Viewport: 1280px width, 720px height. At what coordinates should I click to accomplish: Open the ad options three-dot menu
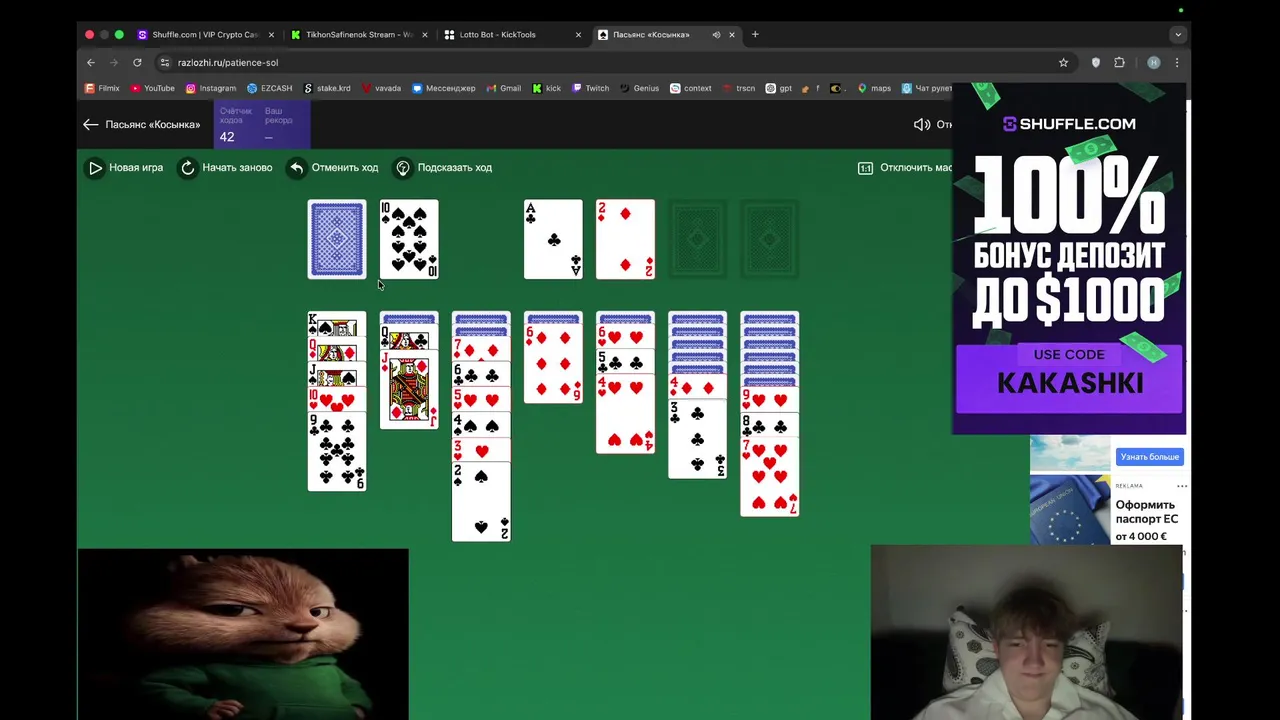(x=1182, y=486)
